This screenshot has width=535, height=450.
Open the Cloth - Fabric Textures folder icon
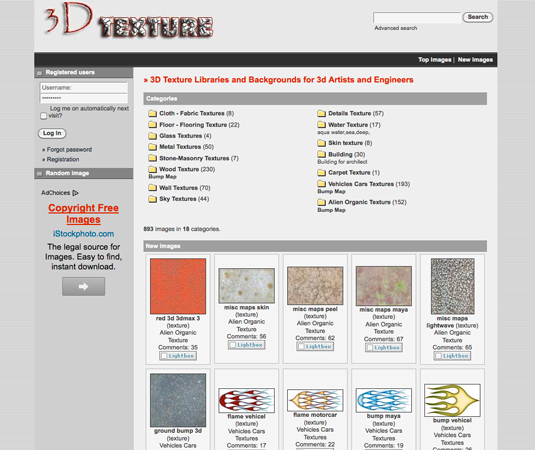pos(152,113)
